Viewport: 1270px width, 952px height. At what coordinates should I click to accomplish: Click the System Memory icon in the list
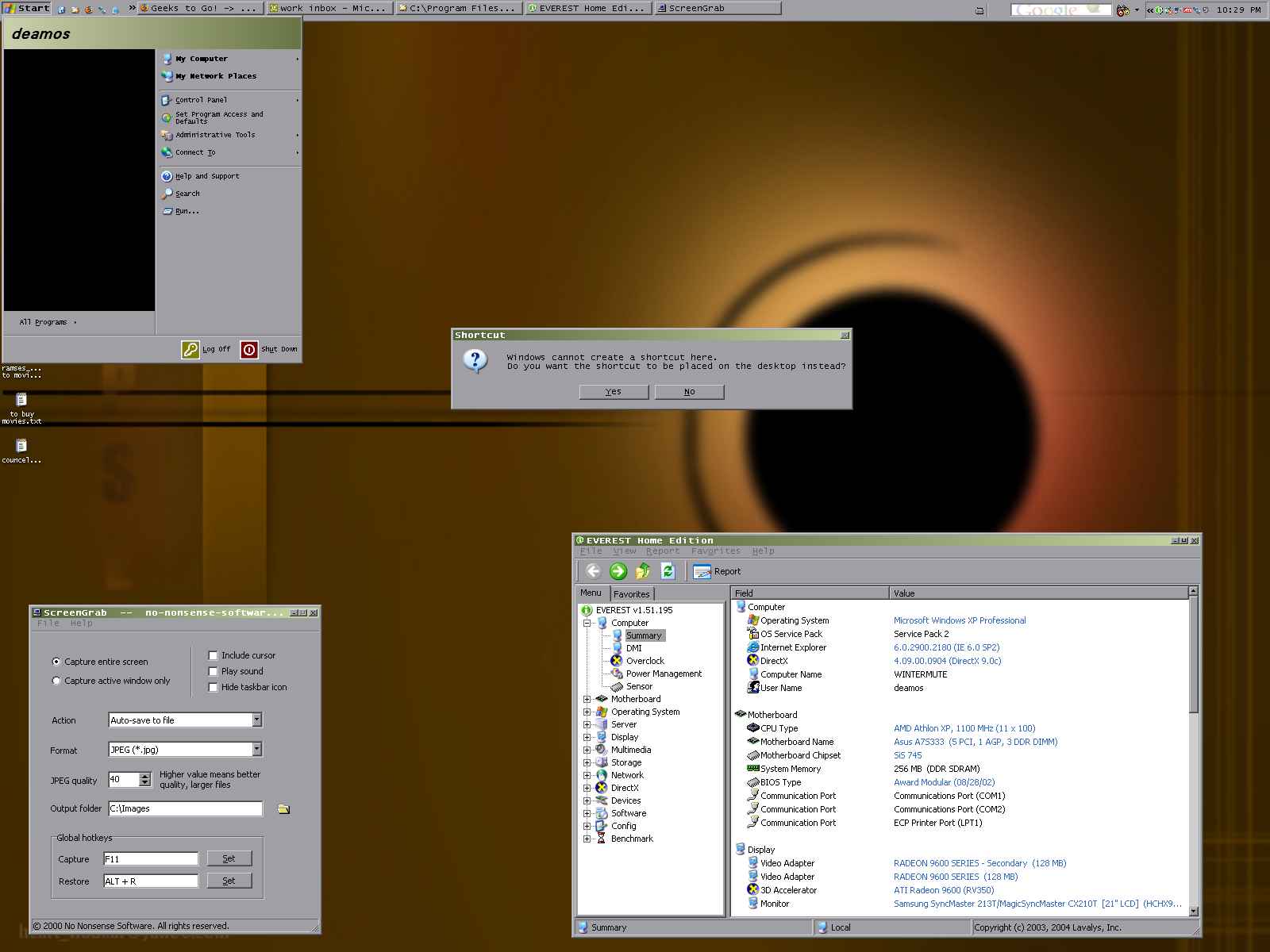pyautogui.click(x=753, y=769)
